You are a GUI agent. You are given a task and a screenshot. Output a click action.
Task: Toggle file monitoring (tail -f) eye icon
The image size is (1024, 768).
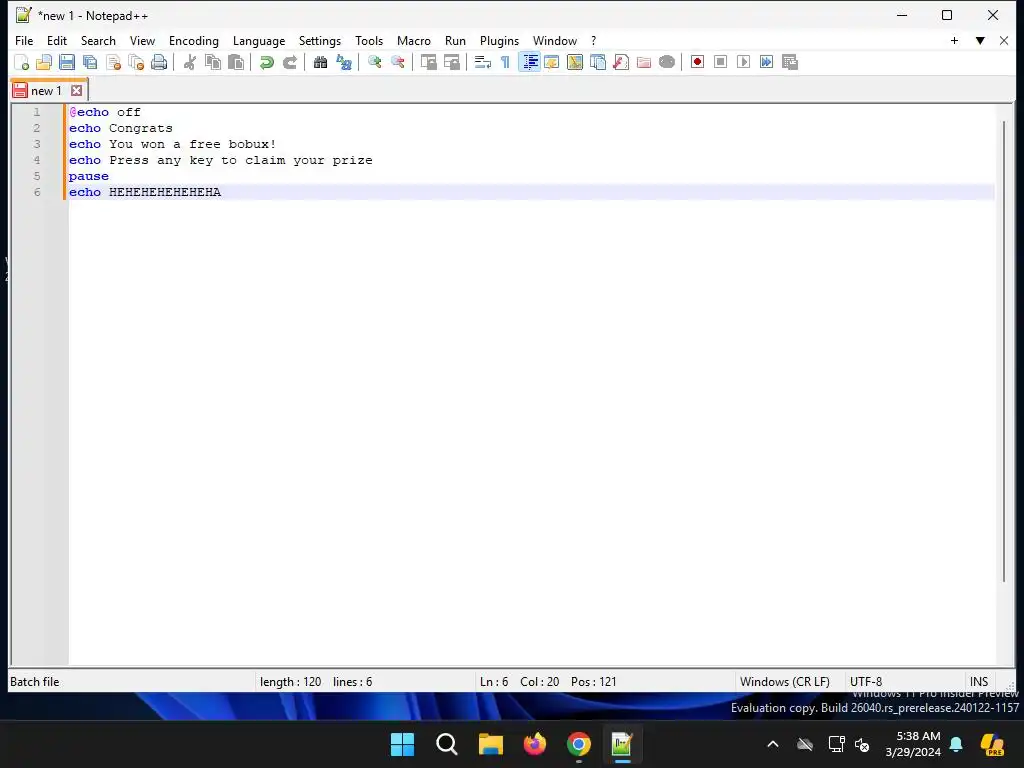click(x=667, y=63)
